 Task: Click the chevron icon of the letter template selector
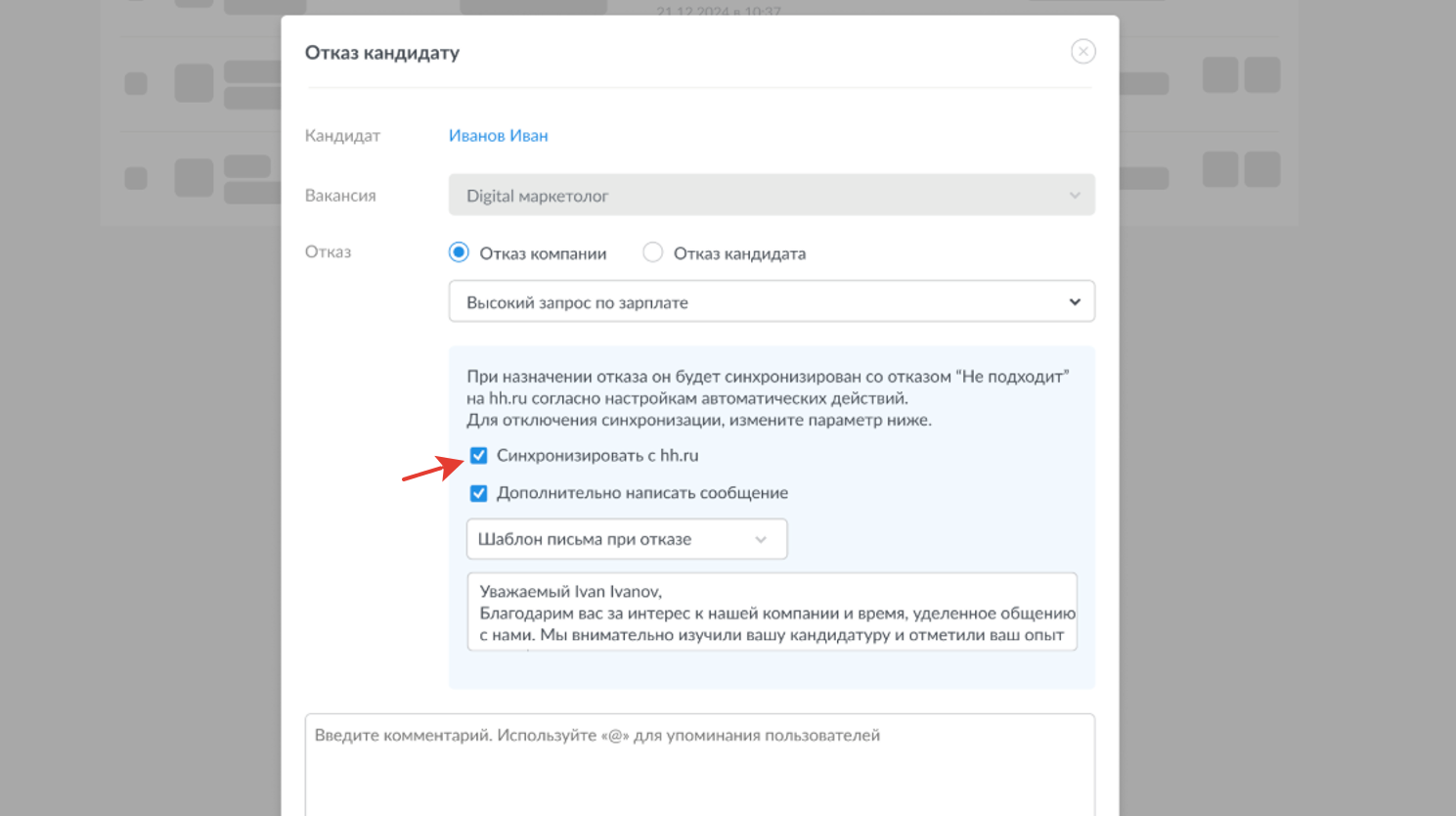(761, 540)
